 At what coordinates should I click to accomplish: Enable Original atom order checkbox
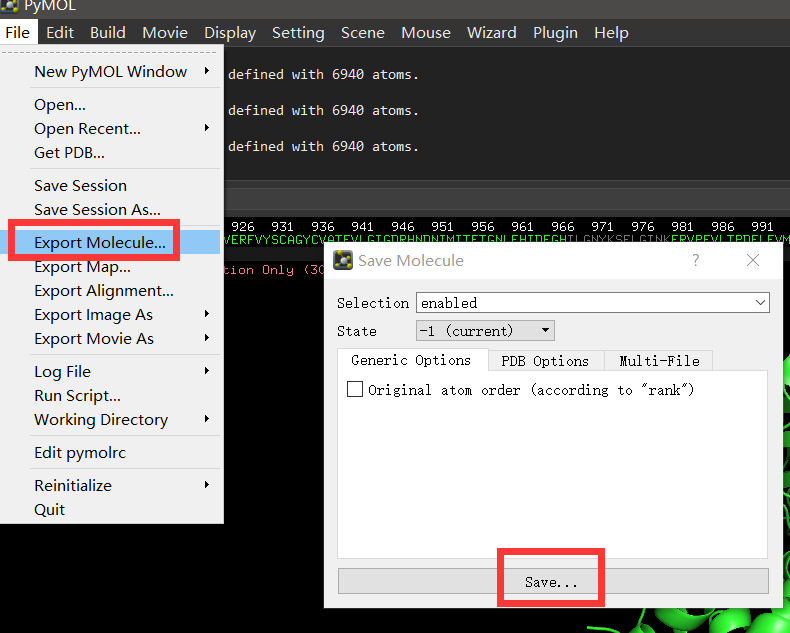coord(355,390)
